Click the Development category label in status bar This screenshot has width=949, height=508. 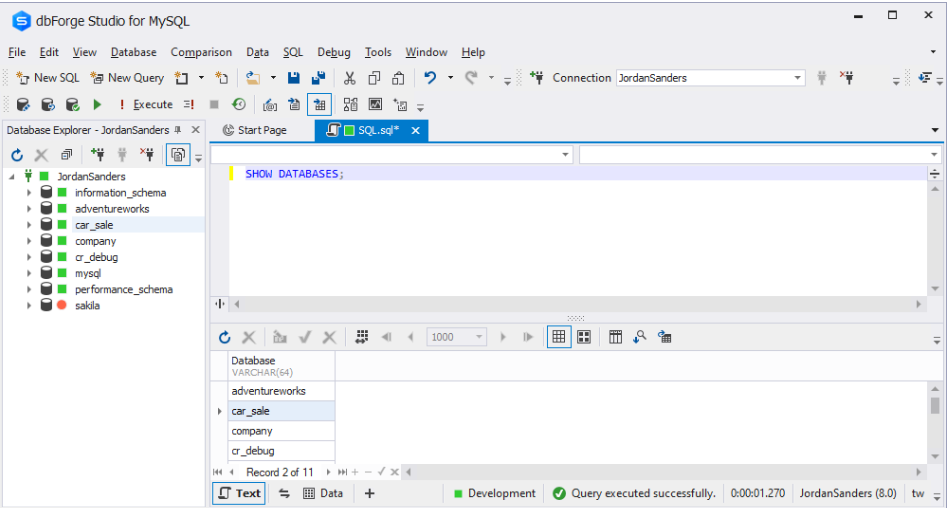[502, 493]
